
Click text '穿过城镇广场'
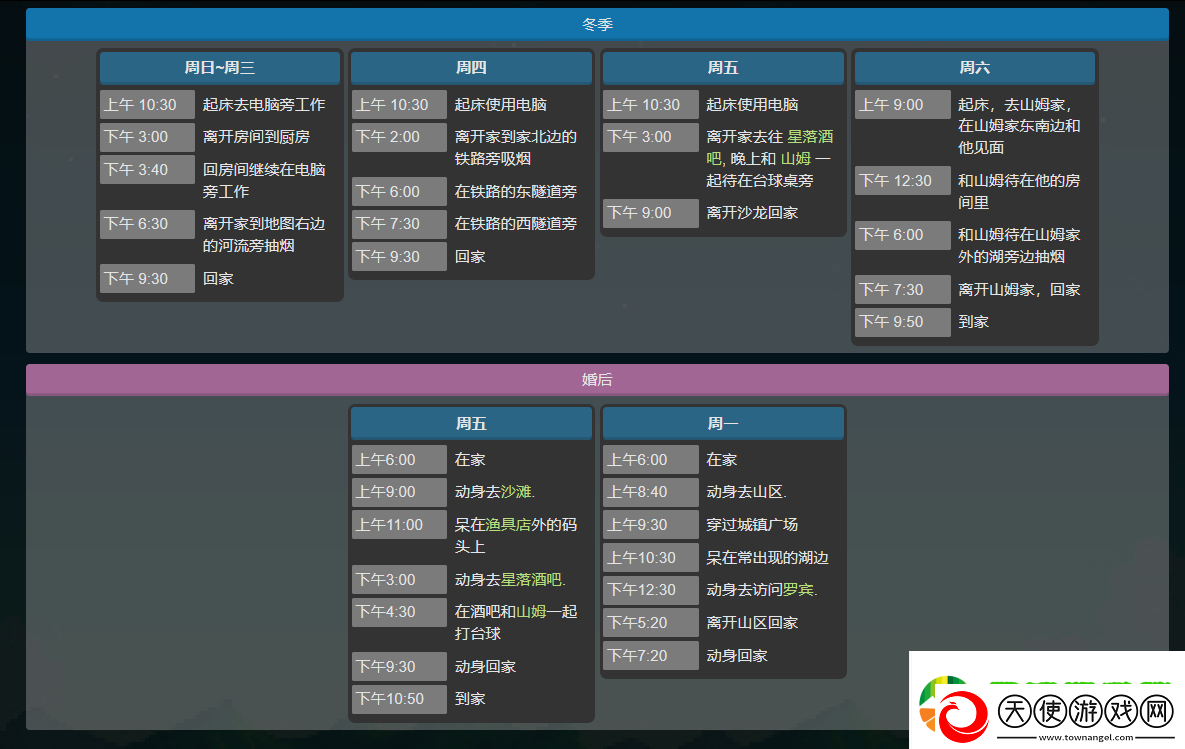pos(752,525)
